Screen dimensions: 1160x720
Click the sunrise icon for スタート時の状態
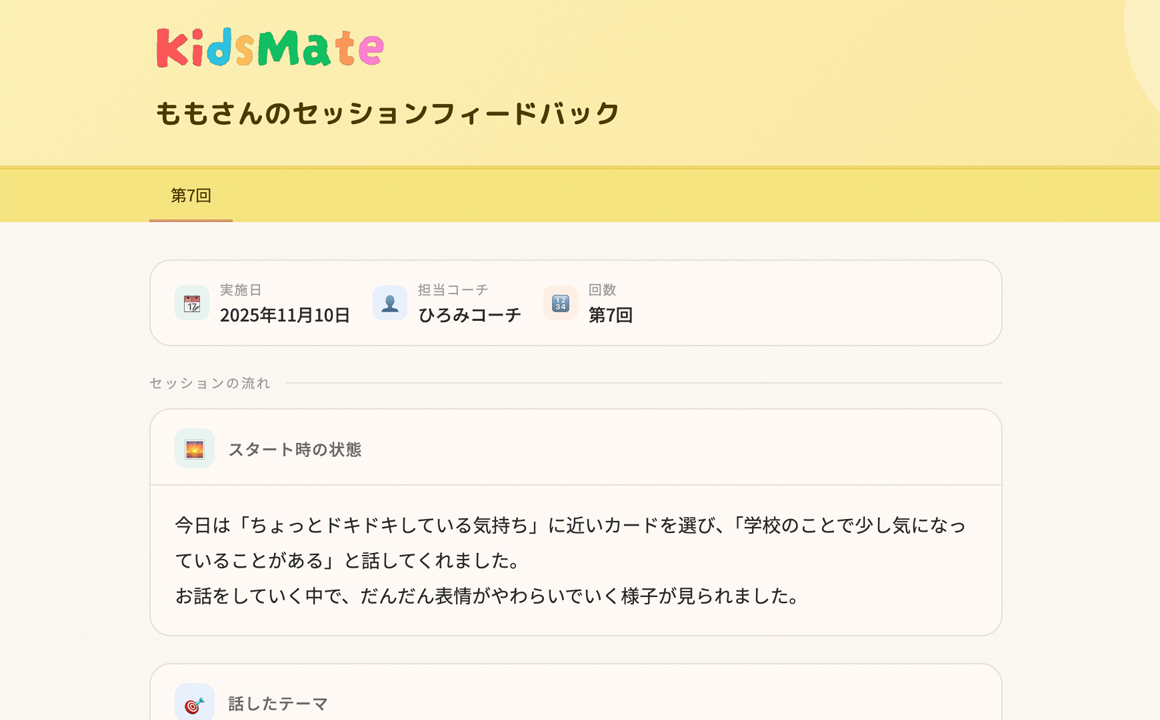[194, 449]
